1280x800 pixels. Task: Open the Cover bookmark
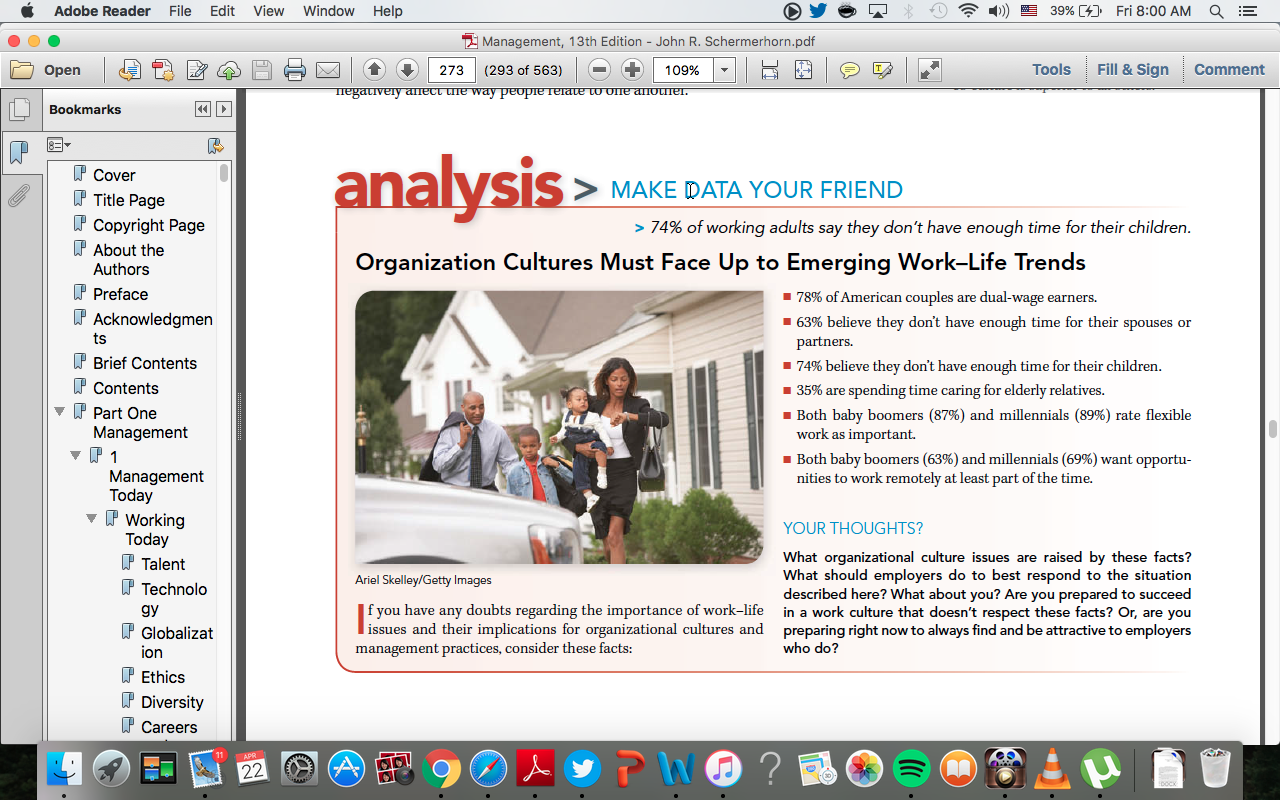tap(114, 175)
